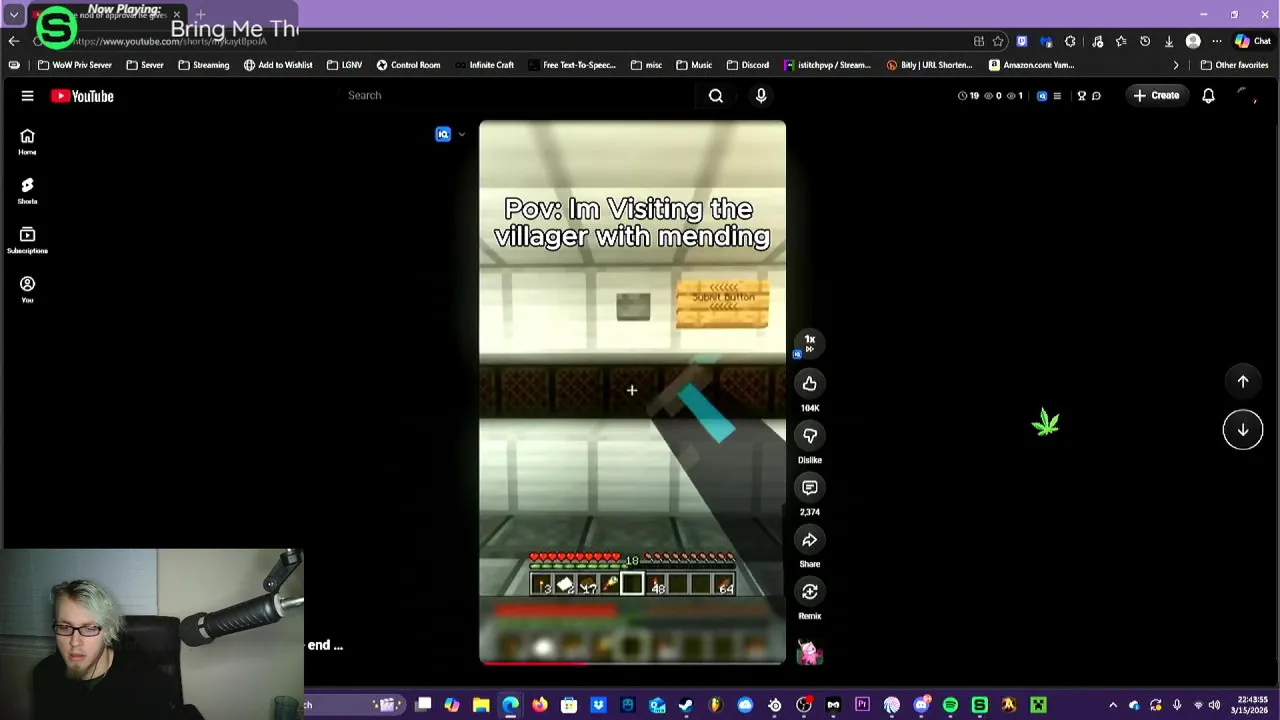Open Other favorites folder

(1234, 65)
